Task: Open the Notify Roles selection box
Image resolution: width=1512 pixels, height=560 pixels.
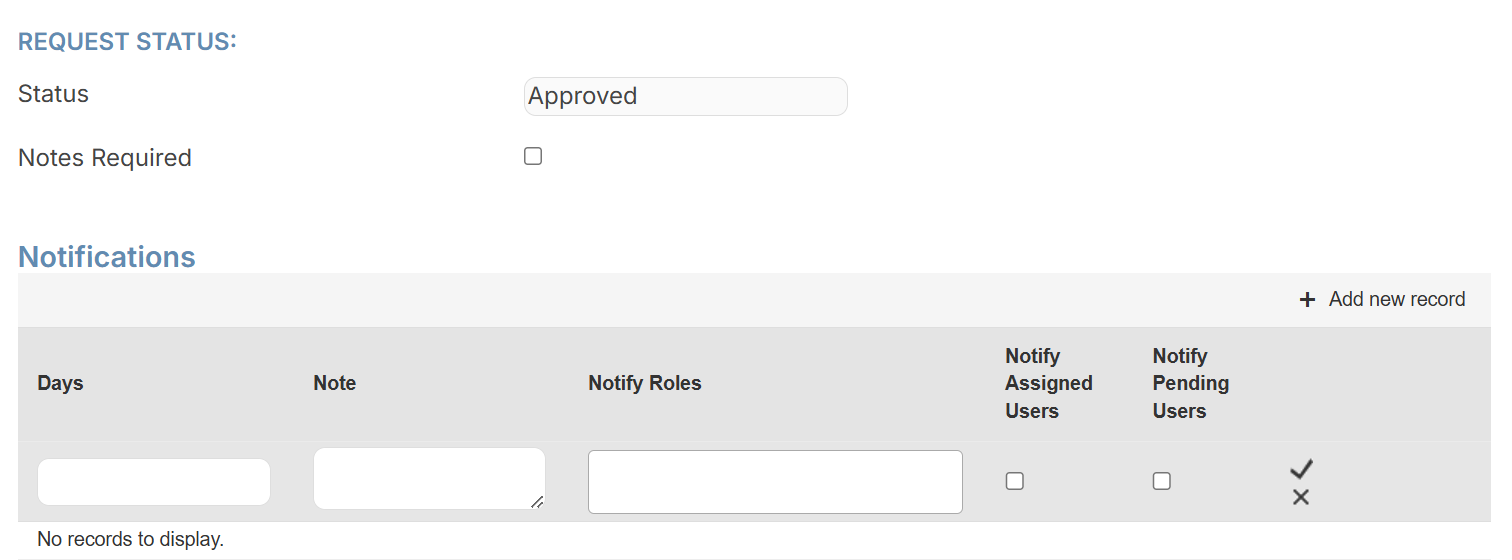Action: coord(775,482)
